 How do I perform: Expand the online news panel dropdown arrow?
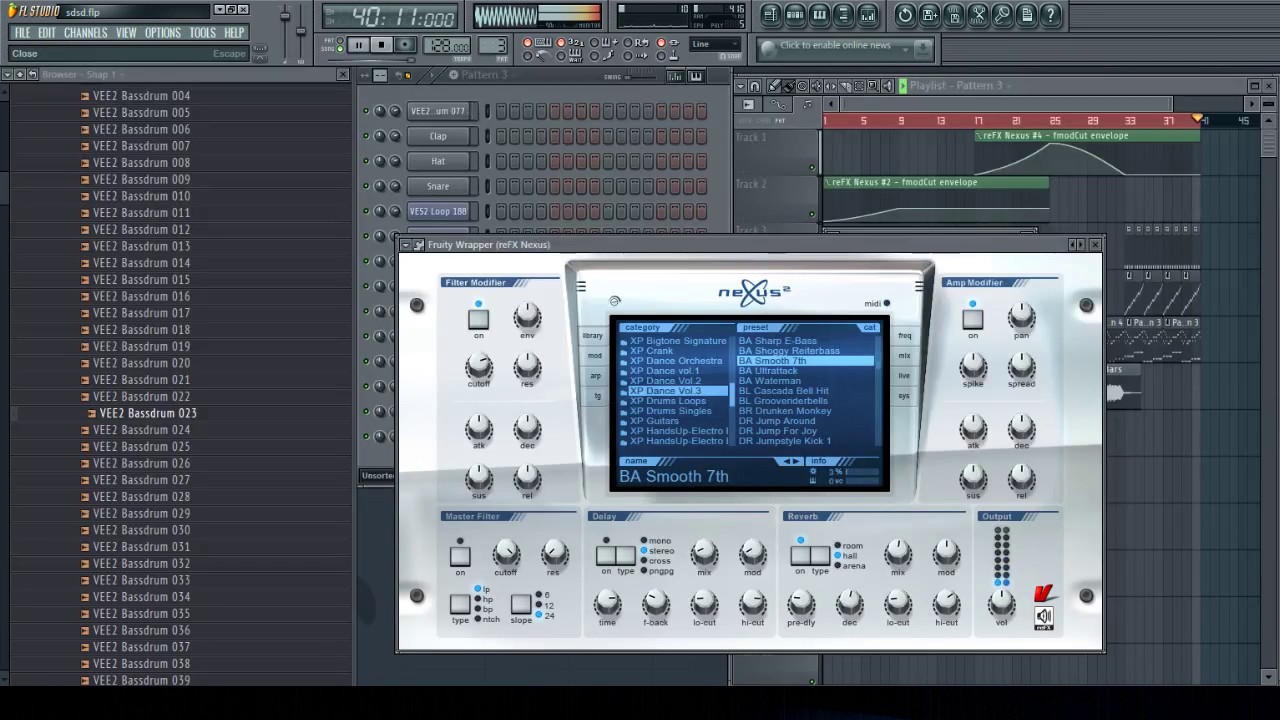pyautogui.click(x=905, y=49)
